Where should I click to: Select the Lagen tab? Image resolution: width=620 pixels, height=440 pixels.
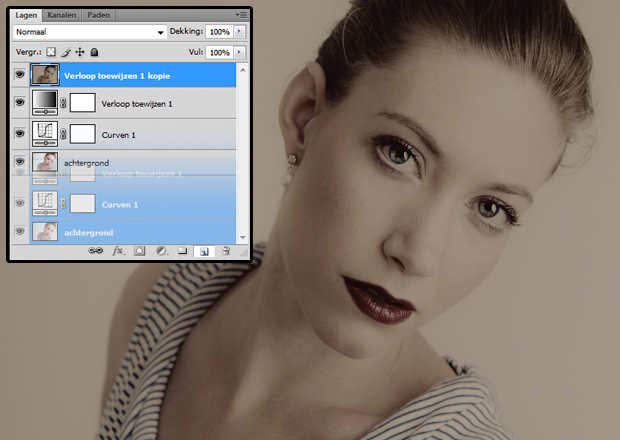coord(26,15)
